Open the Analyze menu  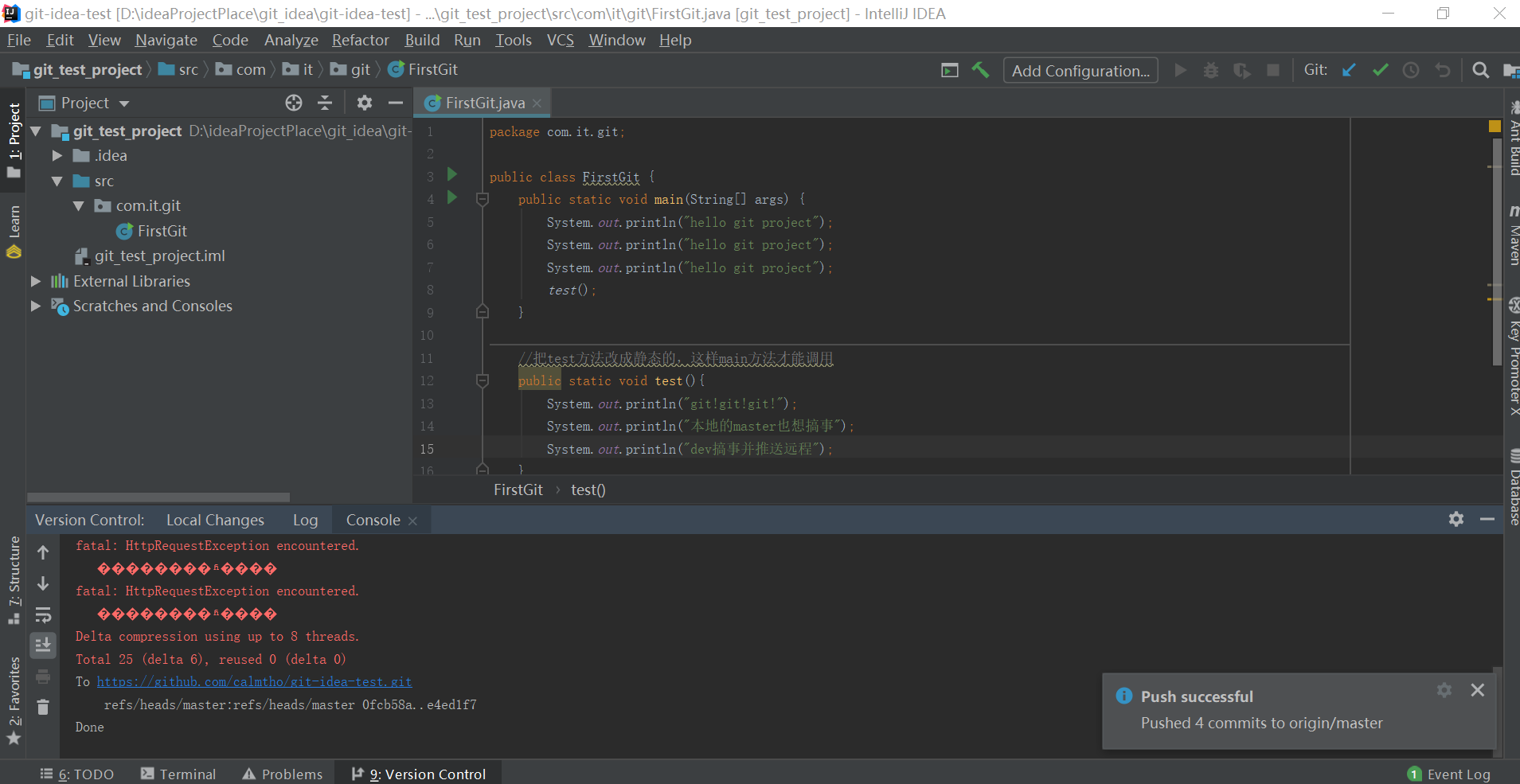click(291, 40)
